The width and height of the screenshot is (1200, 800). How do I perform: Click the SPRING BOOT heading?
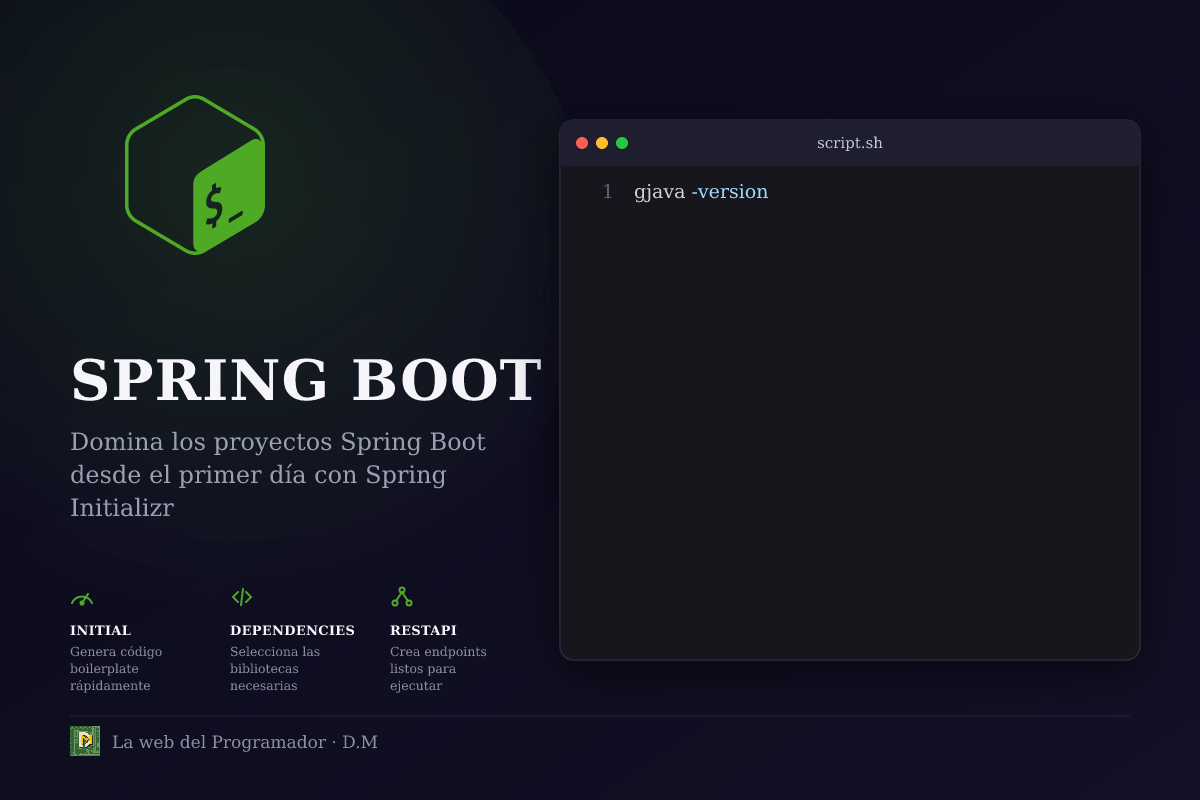pos(306,381)
